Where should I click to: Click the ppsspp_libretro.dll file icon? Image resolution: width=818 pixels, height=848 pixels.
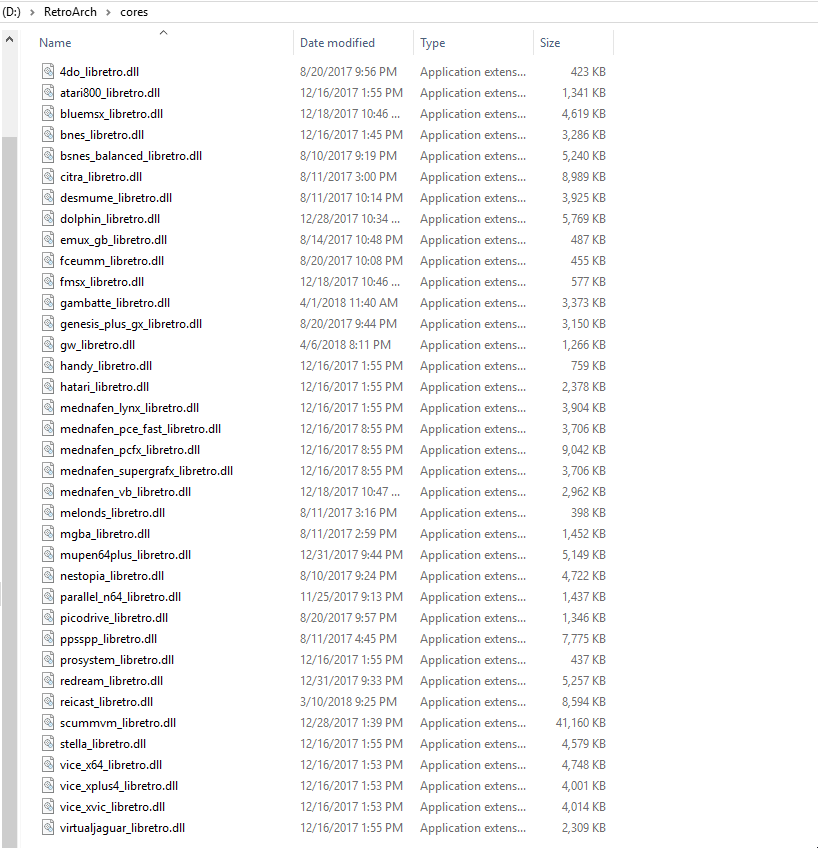click(48, 639)
